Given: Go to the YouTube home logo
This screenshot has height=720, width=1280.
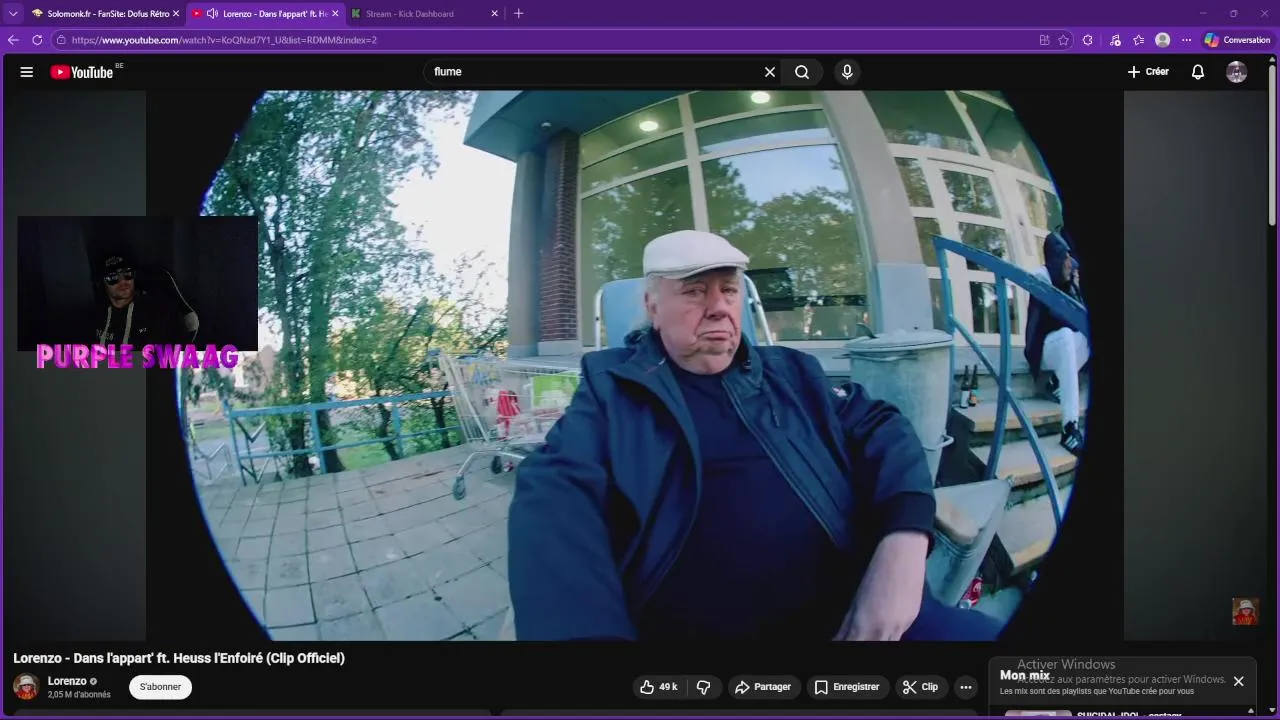Looking at the screenshot, I should [82, 72].
